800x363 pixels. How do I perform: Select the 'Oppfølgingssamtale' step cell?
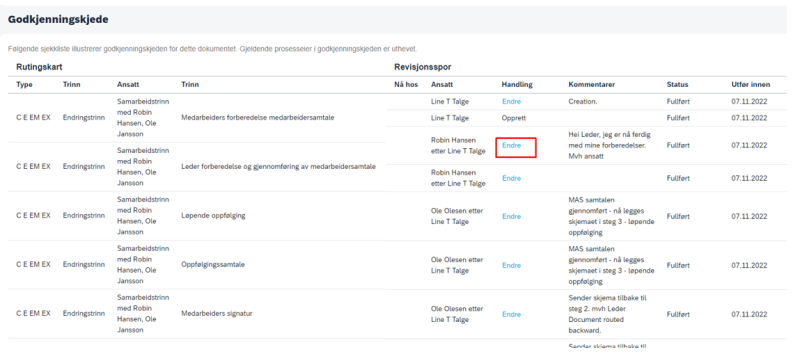(x=213, y=265)
